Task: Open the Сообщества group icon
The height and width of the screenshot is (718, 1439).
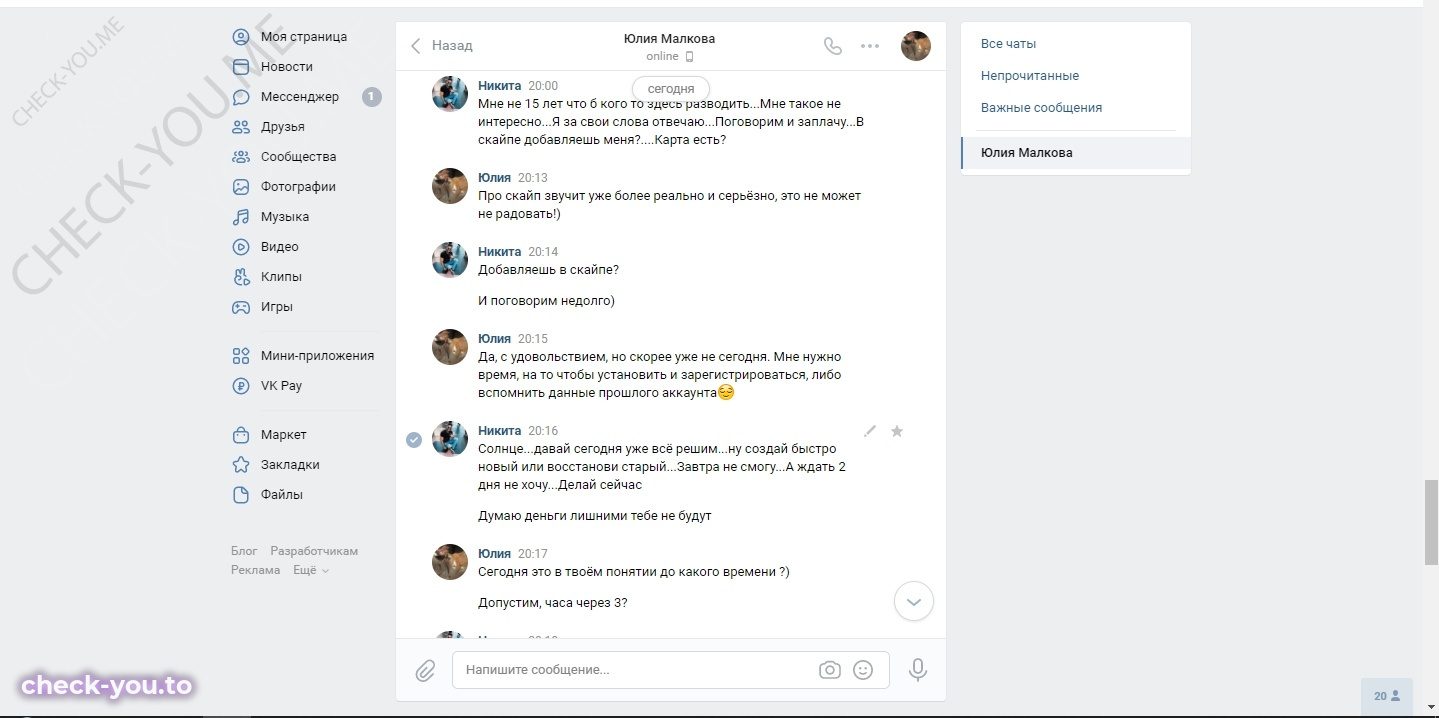Action: [x=241, y=157]
